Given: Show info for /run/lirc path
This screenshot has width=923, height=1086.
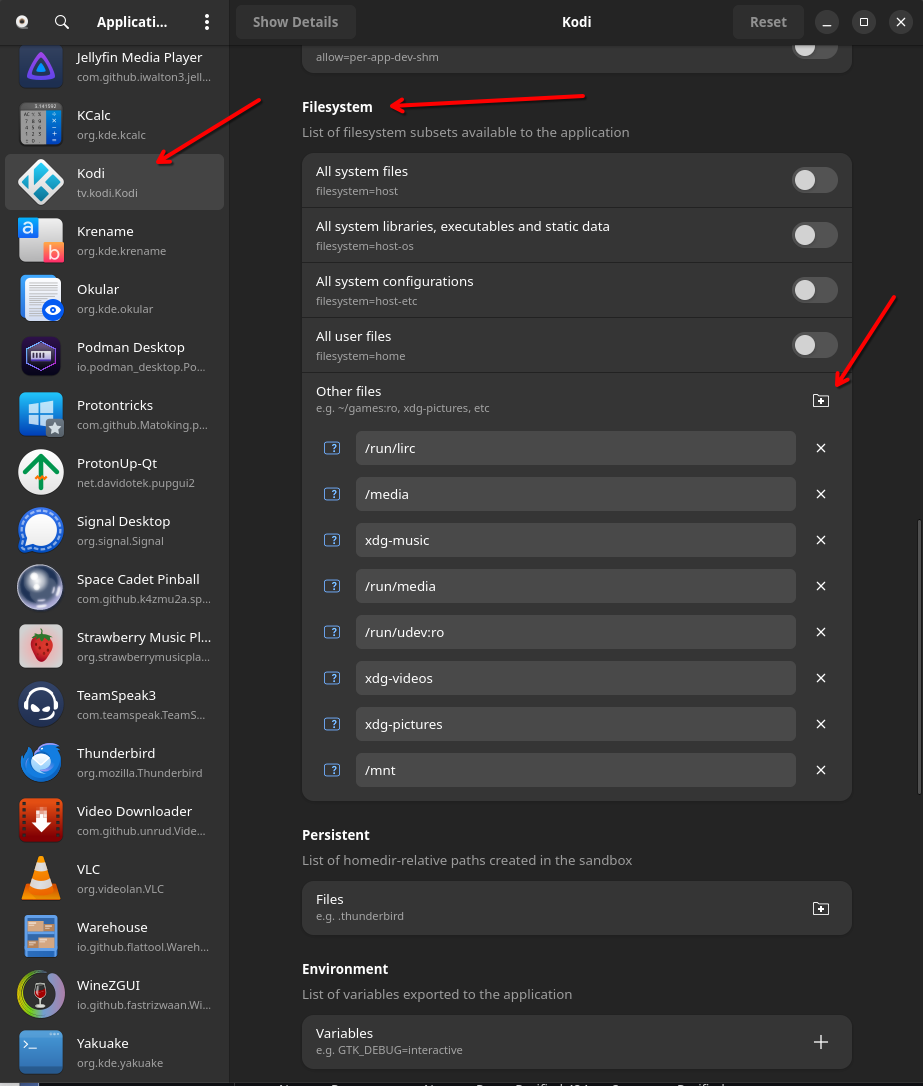Looking at the screenshot, I should (332, 448).
